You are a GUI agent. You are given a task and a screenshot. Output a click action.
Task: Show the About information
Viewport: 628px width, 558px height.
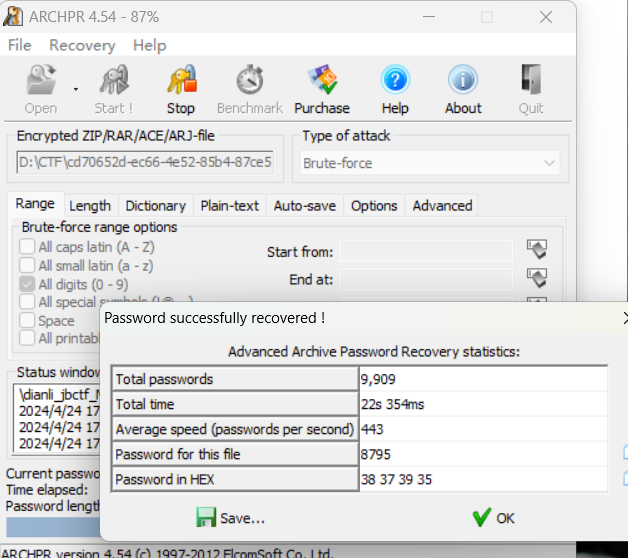pos(463,90)
